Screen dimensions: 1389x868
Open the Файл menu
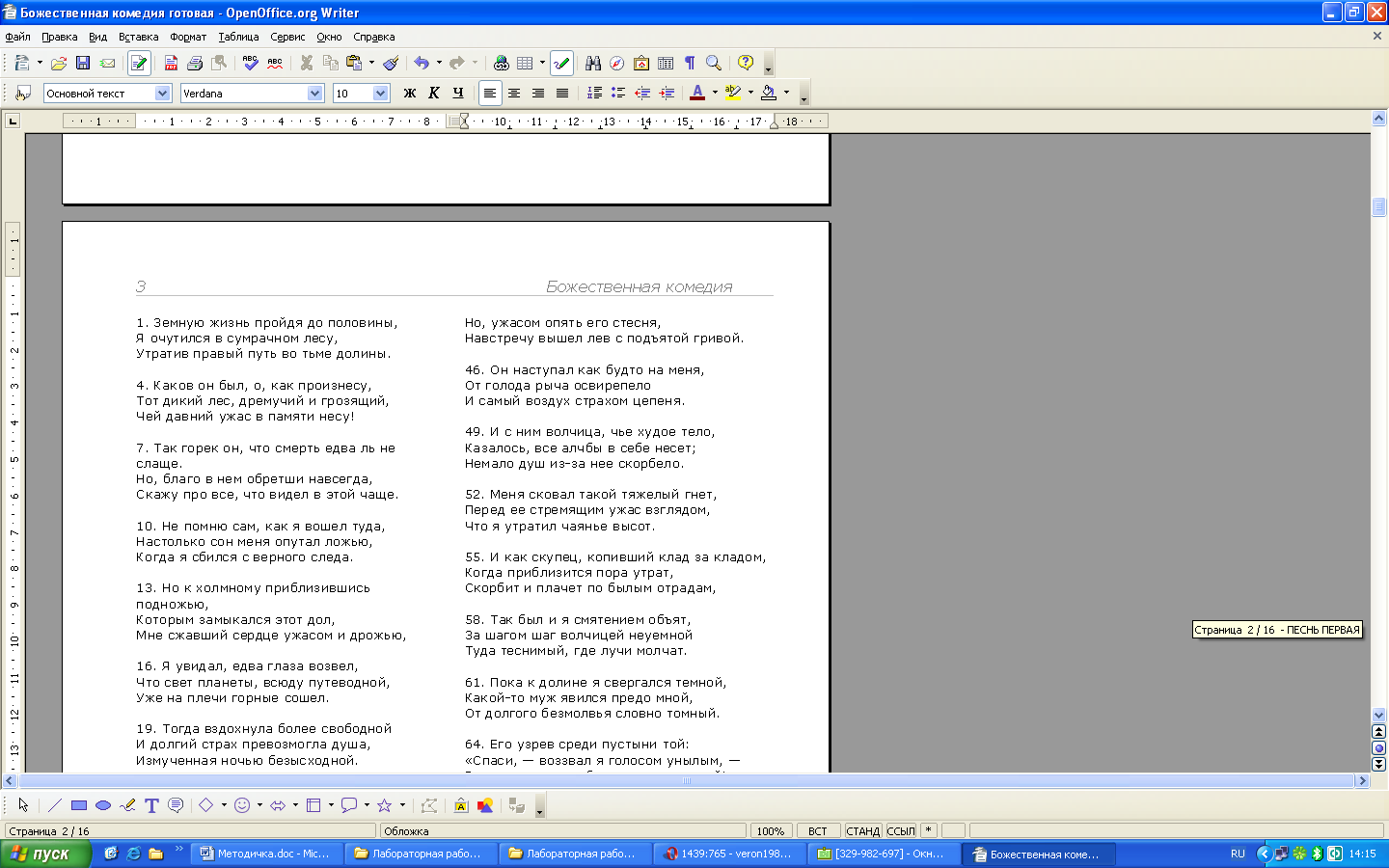[17, 37]
